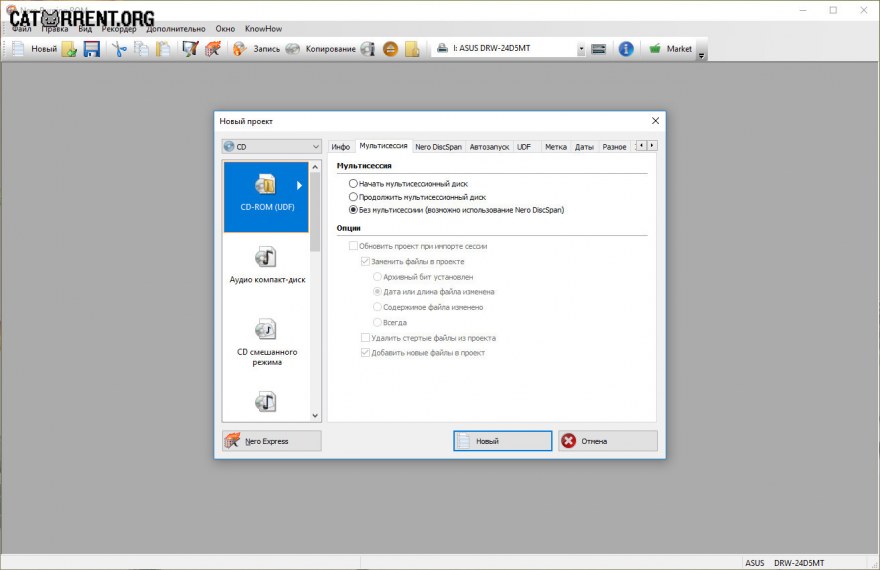Select the CD-ROM (UDF) project type

pos(266,196)
